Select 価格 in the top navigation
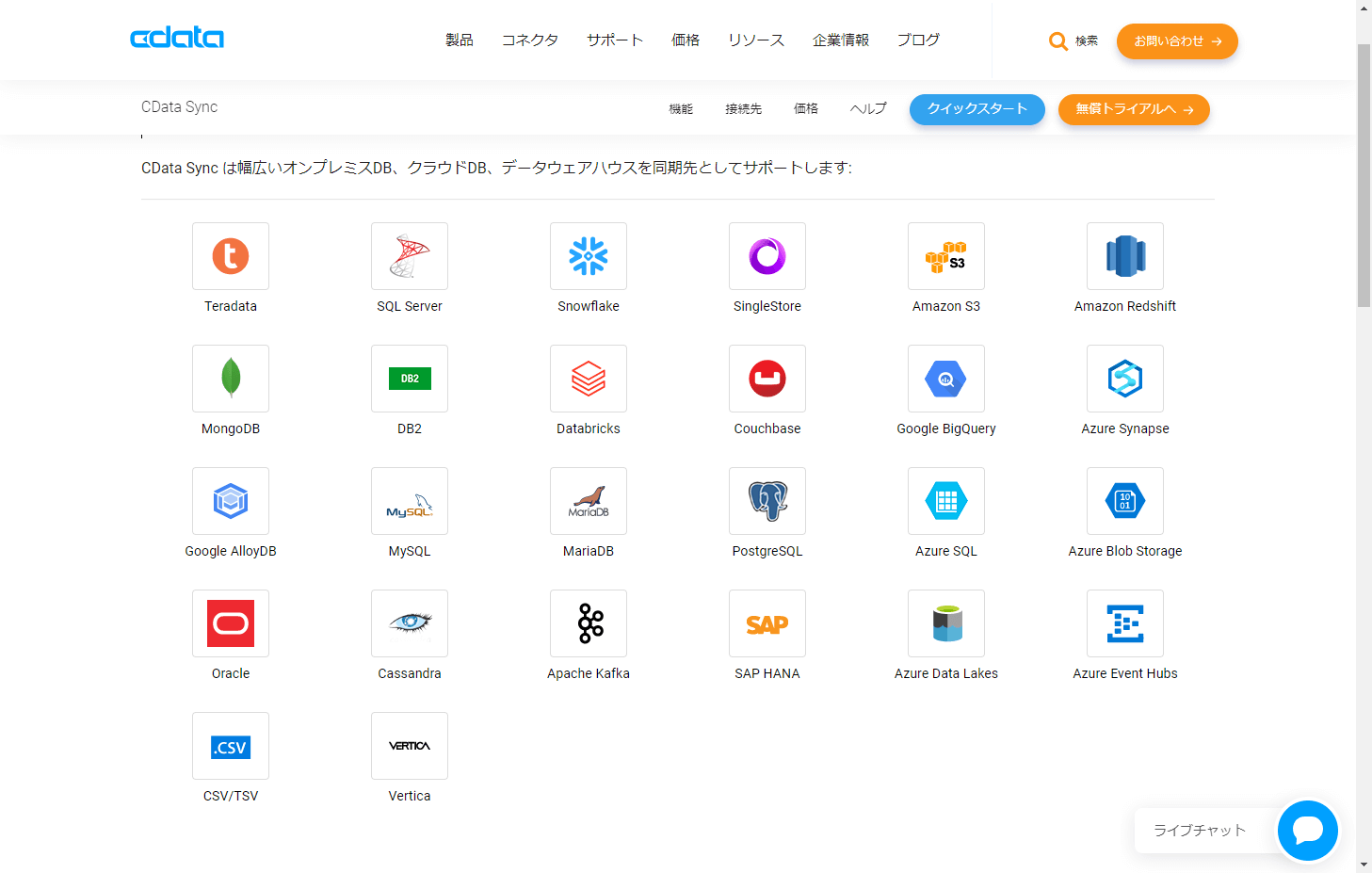The width and height of the screenshot is (1372, 873). point(686,40)
